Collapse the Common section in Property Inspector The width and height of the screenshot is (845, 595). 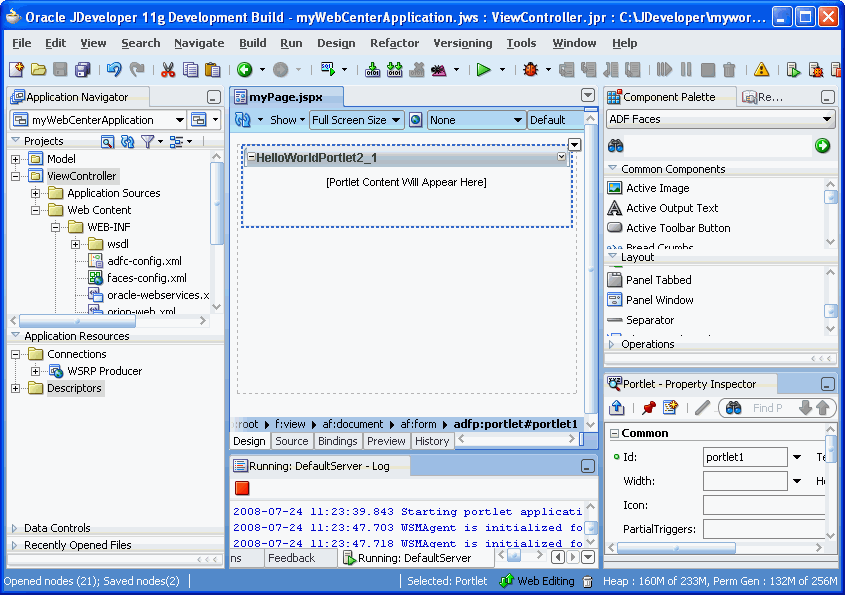pyautogui.click(x=614, y=433)
